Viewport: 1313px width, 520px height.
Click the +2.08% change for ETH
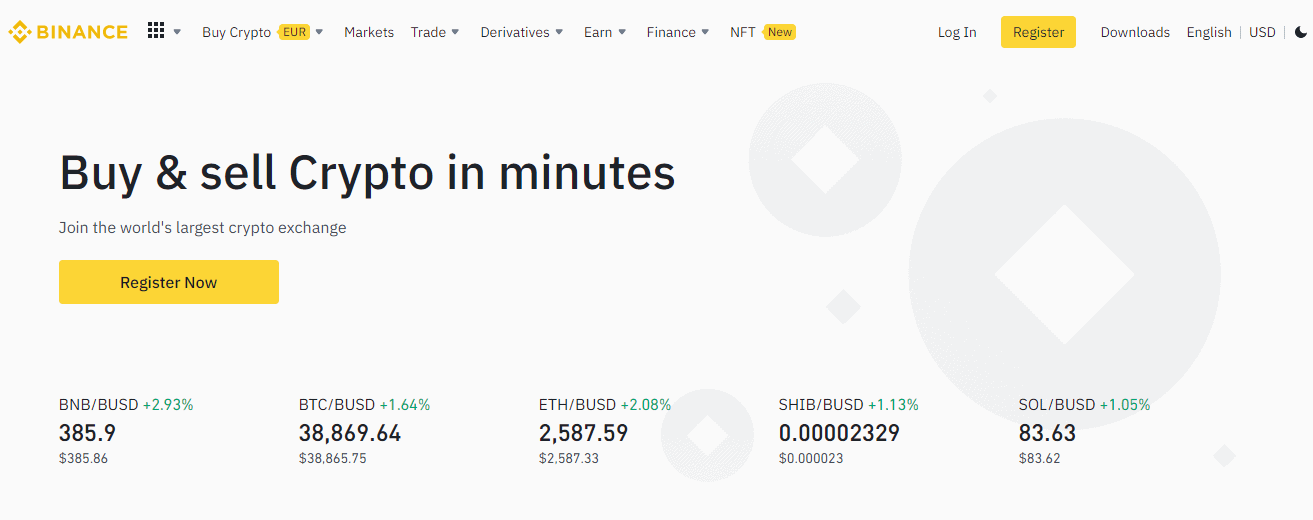pyautogui.click(x=646, y=405)
